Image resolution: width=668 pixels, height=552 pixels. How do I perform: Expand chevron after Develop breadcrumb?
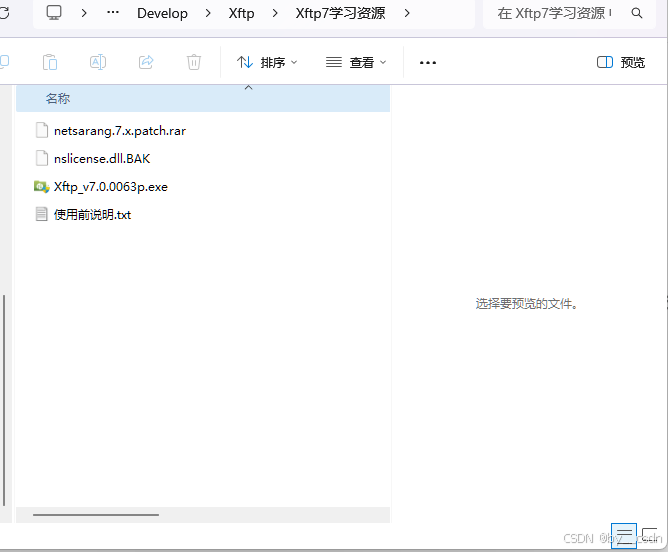click(208, 13)
